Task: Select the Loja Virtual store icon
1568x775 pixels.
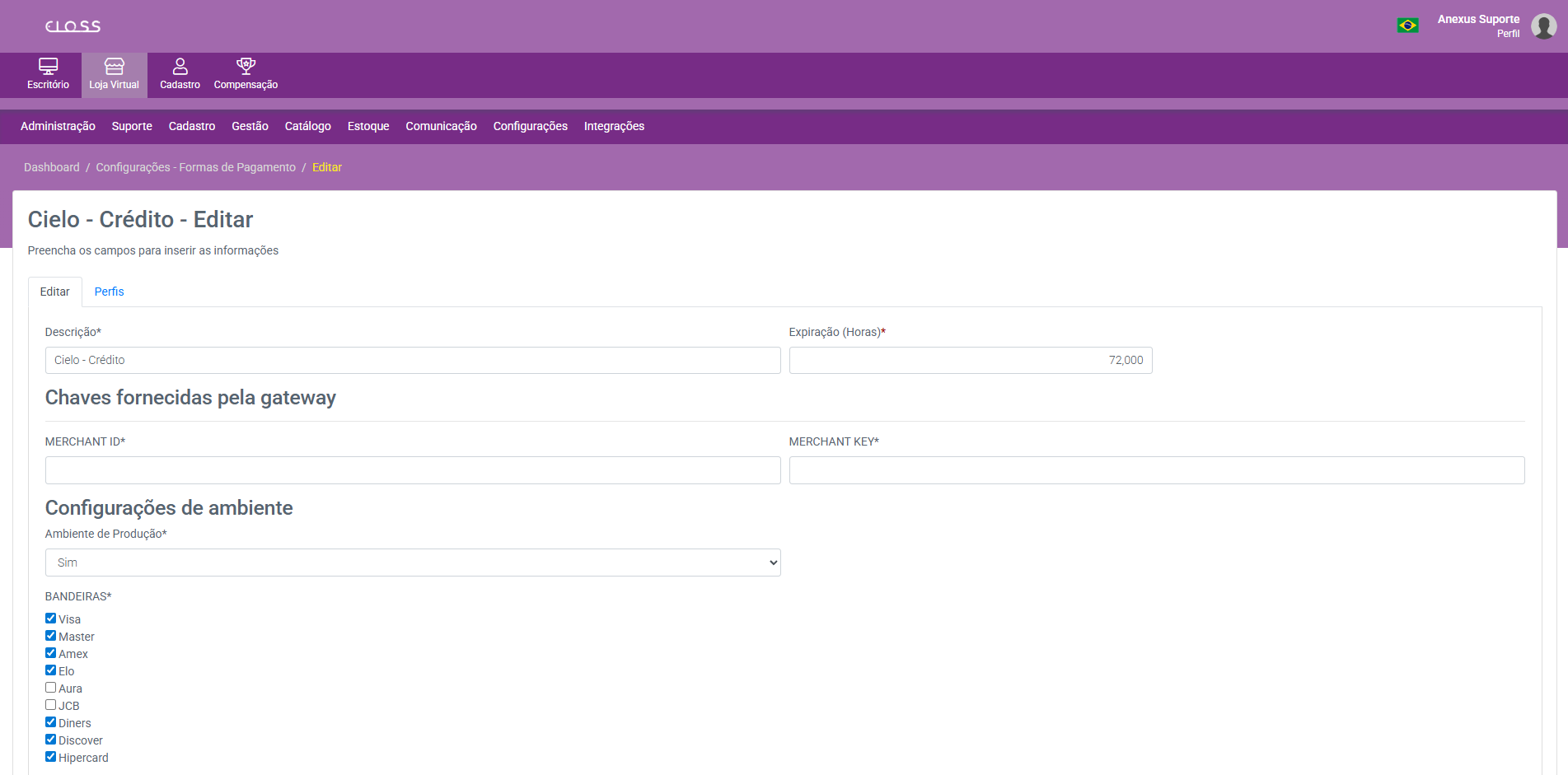Action: point(114,67)
